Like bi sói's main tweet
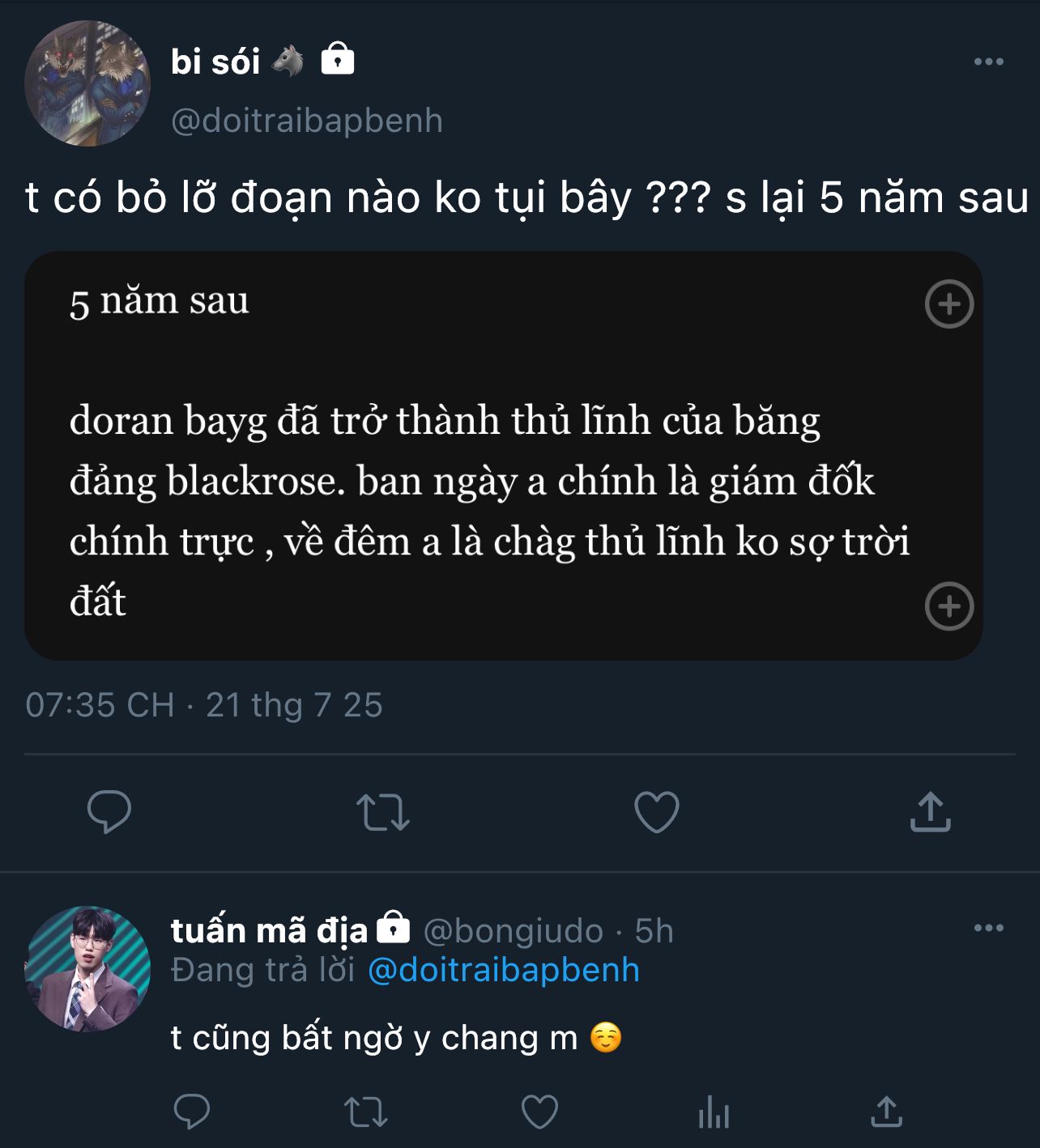This screenshot has width=1040, height=1148. pos(656,812)
